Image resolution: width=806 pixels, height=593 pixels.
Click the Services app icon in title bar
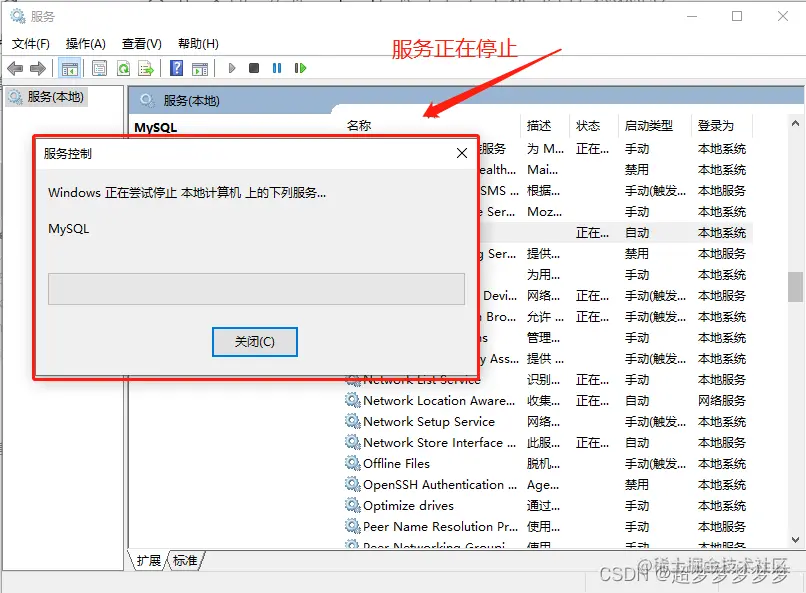(x=18, y=16)
